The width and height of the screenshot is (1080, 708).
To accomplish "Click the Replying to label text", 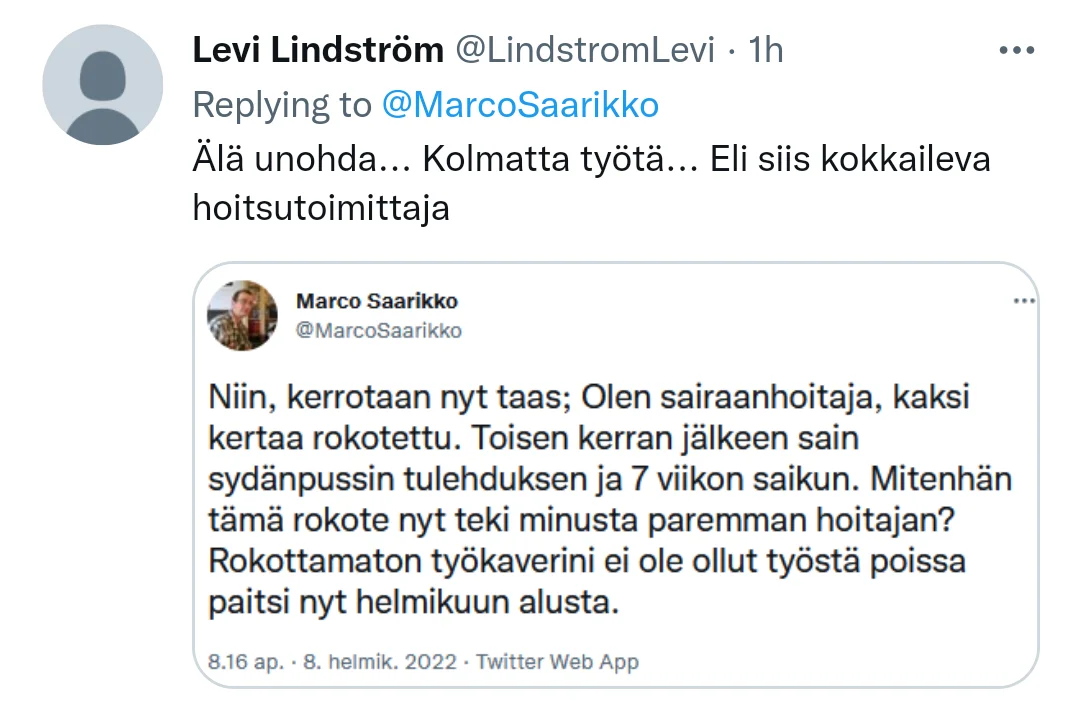I will tap(282, 103).
